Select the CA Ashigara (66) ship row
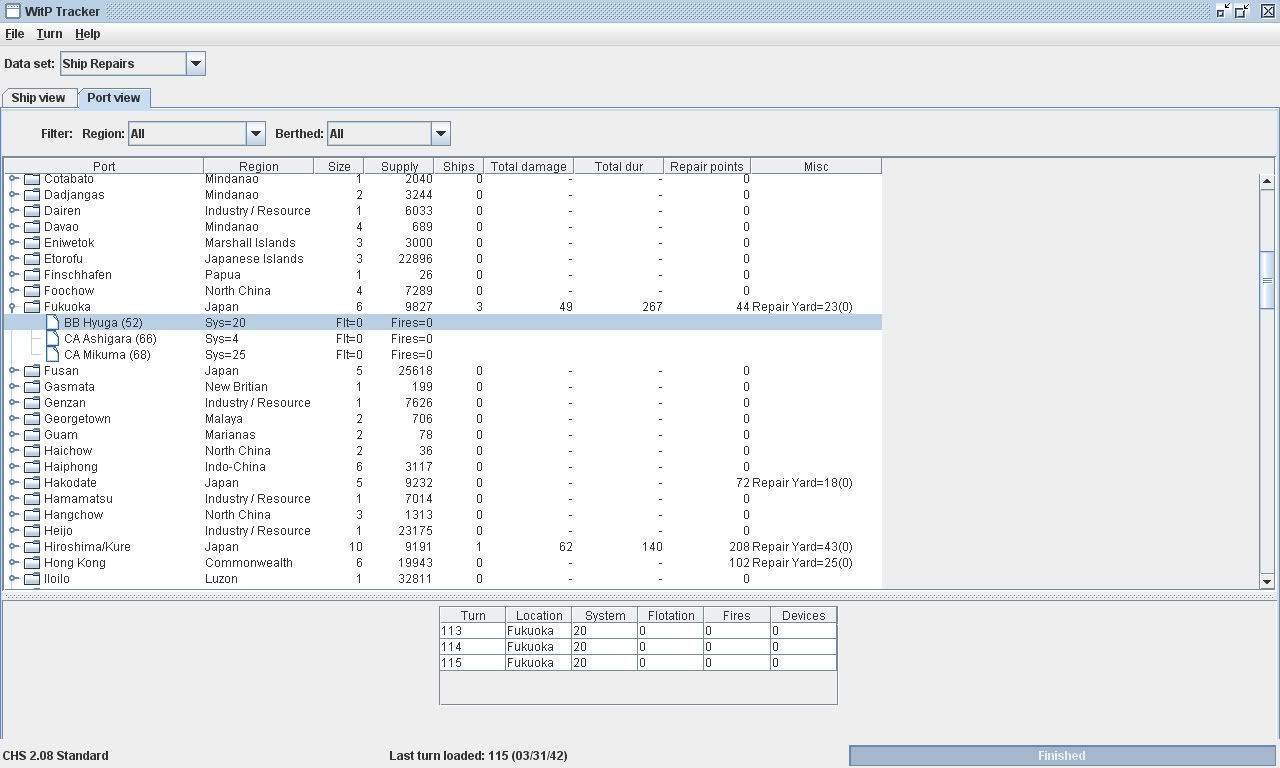This screenshot has height=768, width=1280. 443,339
